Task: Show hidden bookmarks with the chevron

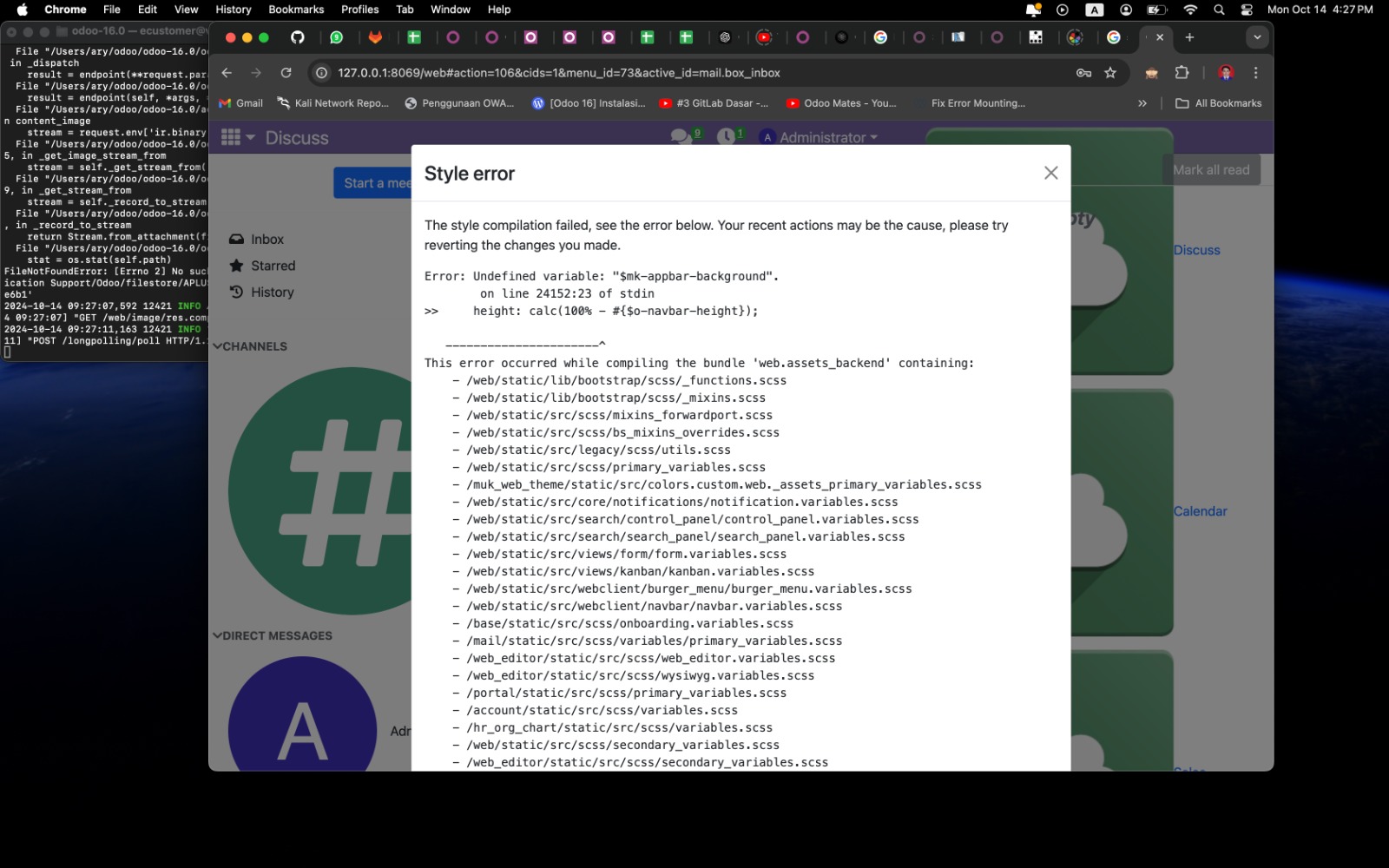Action: pyautogui.click(x=1142, y=103)
